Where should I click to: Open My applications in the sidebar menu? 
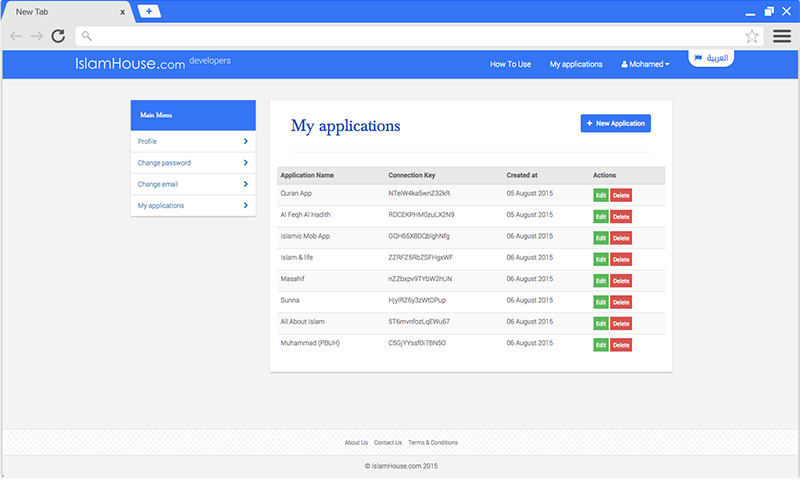[193, 206]
